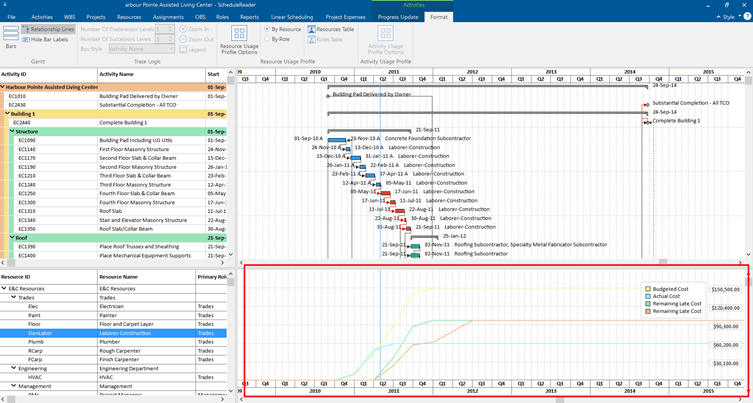Image resolution: width=753 pixels, height=403 pixels.
Task: Click the Budgeted Cost legend swatch
Action: click(x=648, y=289)
